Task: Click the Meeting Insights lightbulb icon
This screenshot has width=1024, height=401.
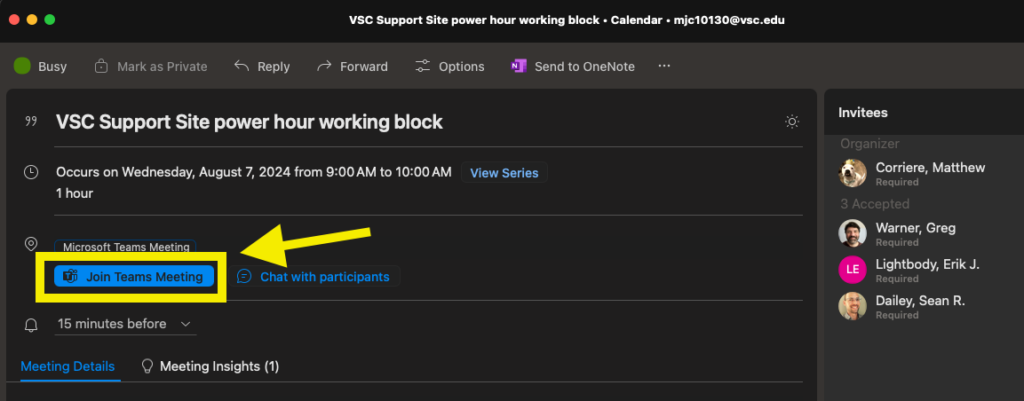Action: point(148,366)
